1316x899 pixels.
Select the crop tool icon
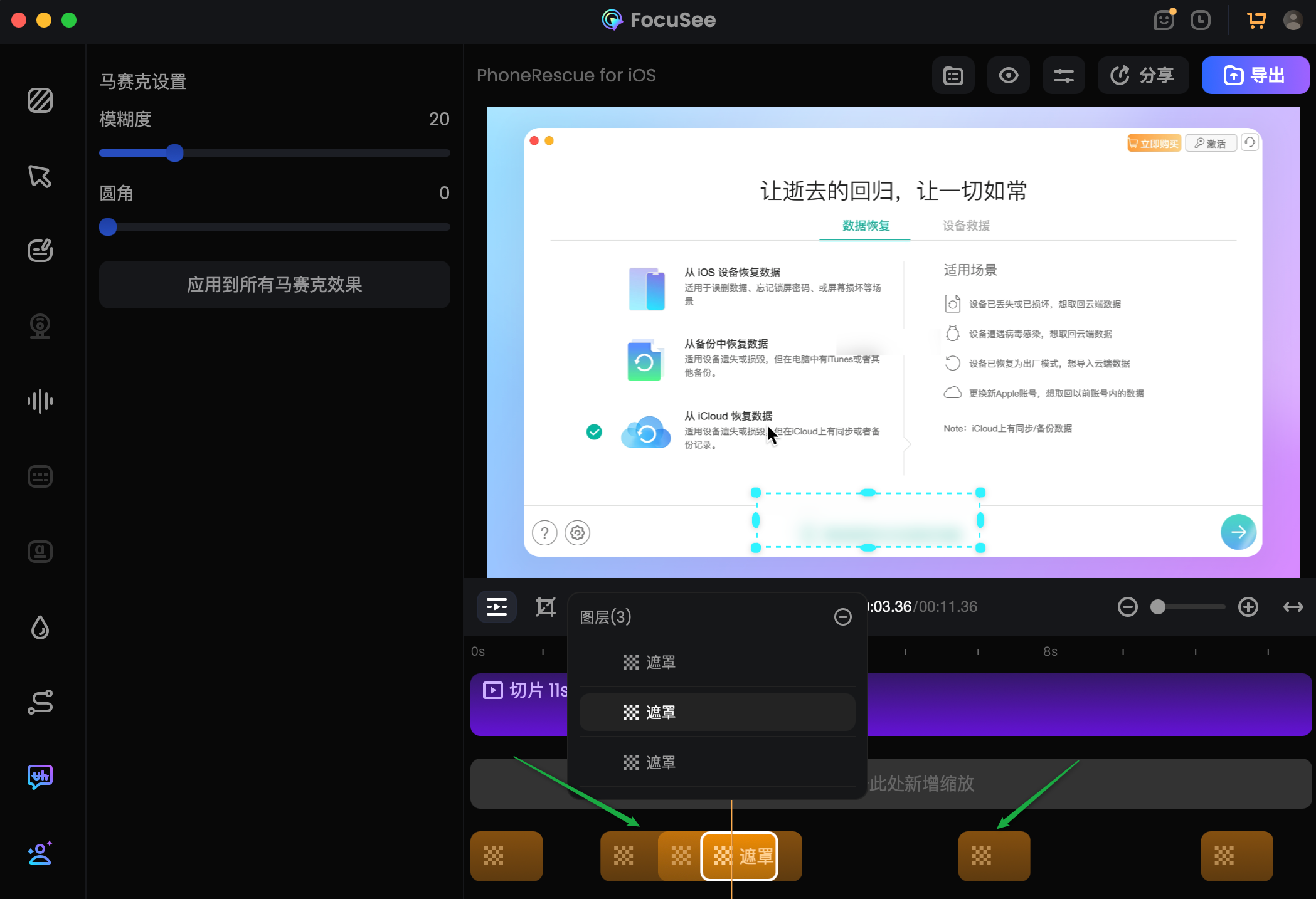pyautogui.click(x=546, y=607)
